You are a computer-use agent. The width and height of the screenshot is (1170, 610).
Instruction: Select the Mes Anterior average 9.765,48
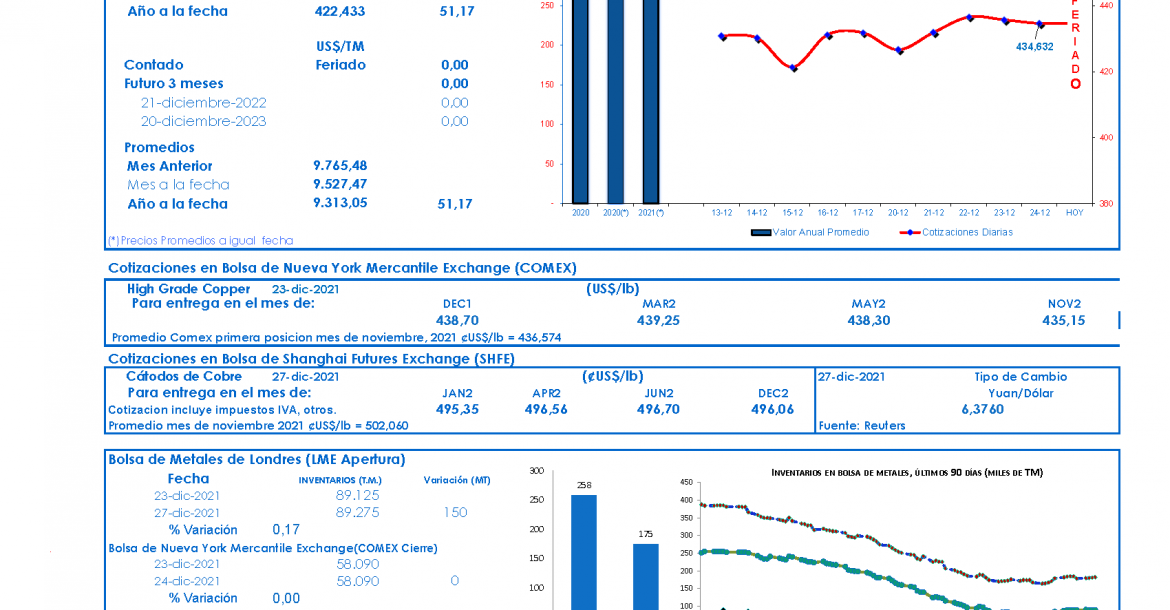[340, 166]
